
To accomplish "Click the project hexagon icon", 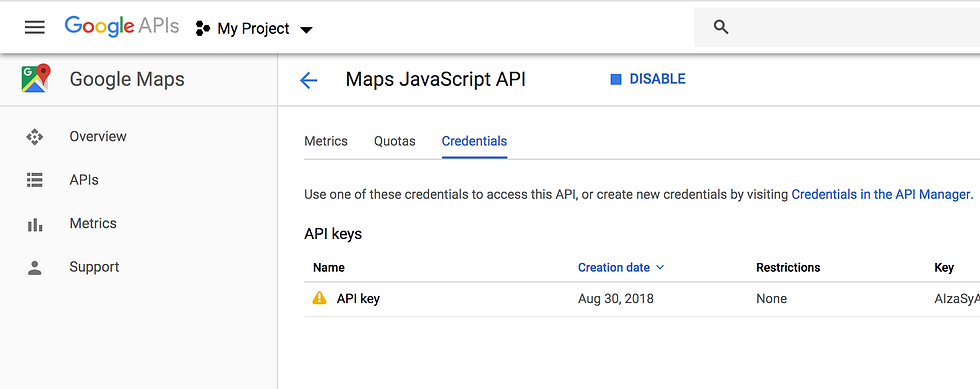I will click(202, 29).
